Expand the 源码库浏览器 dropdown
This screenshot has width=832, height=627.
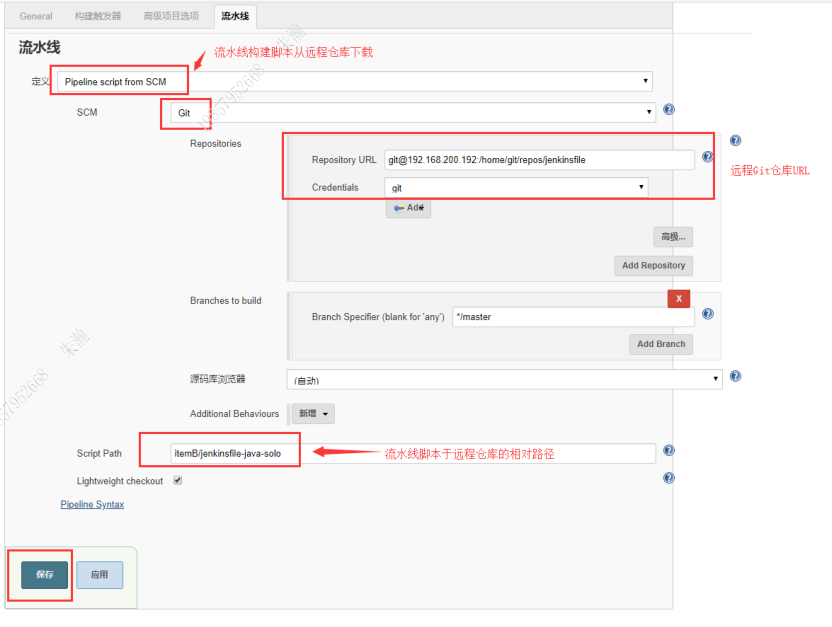[504, 380]
